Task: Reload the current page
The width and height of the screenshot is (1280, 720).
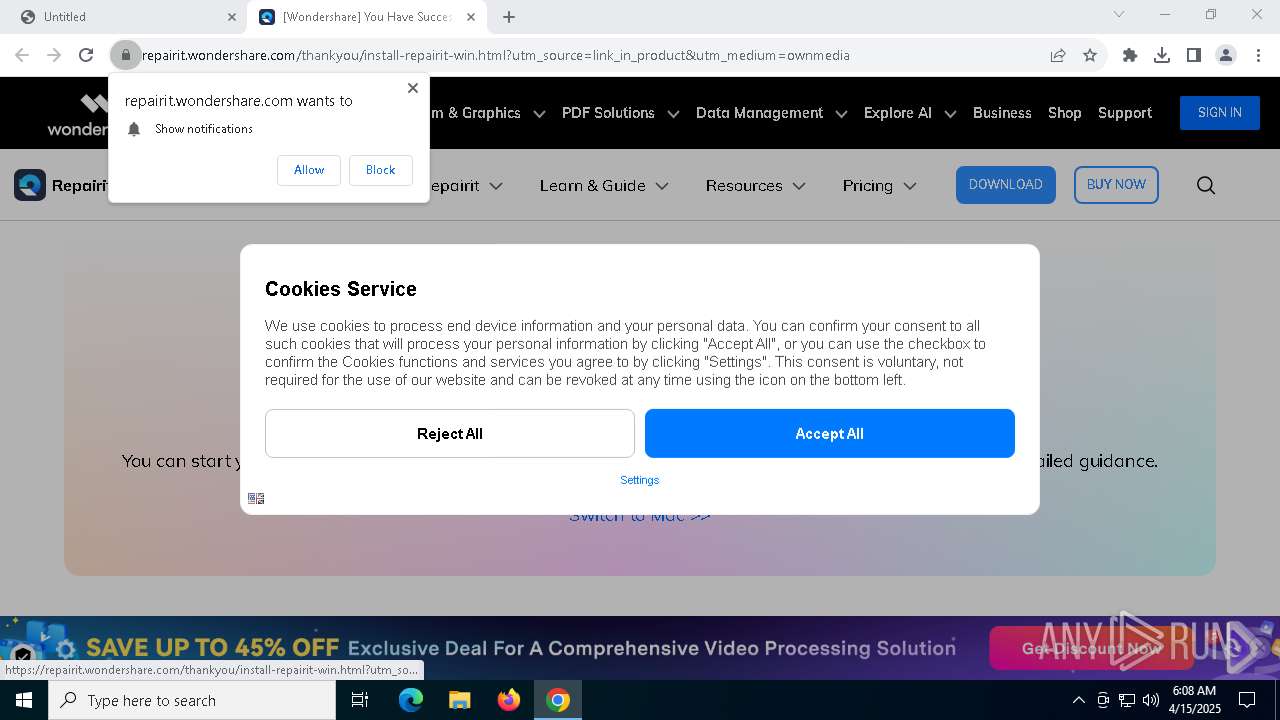Action: click(86, 55)
